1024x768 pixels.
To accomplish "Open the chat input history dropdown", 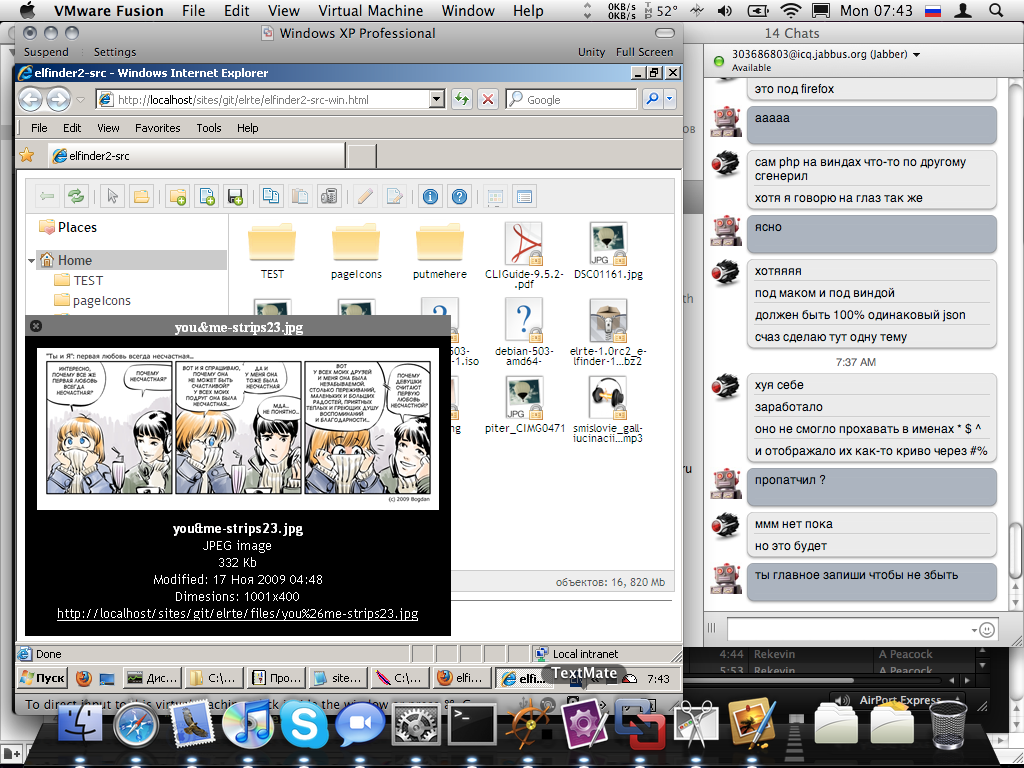I will coord(974,630).
